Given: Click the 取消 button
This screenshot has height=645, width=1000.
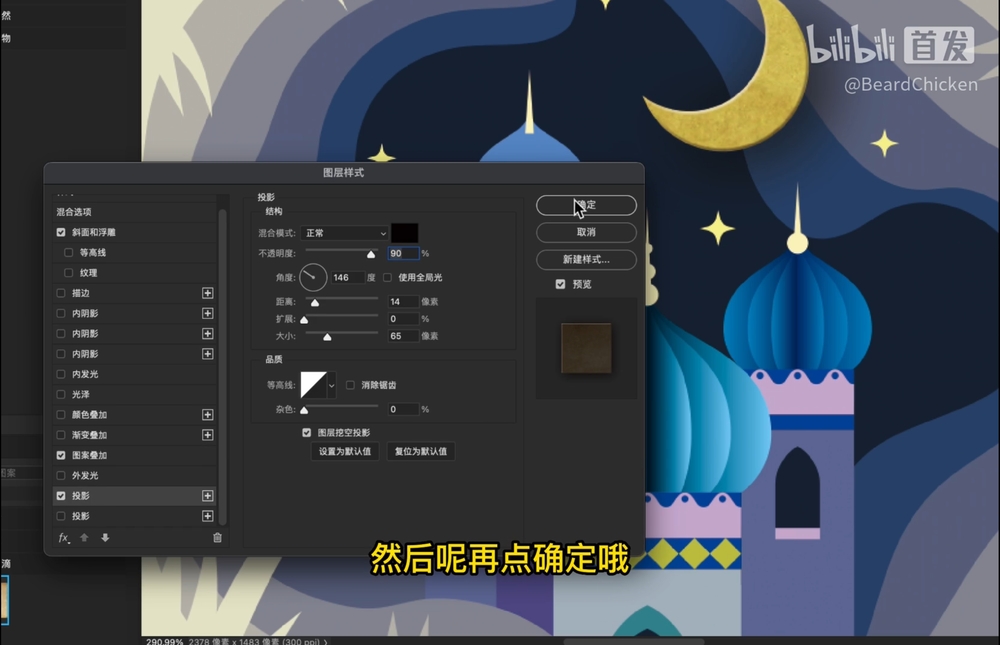Looking at the screenshot, I should click(x=586, y=232).
